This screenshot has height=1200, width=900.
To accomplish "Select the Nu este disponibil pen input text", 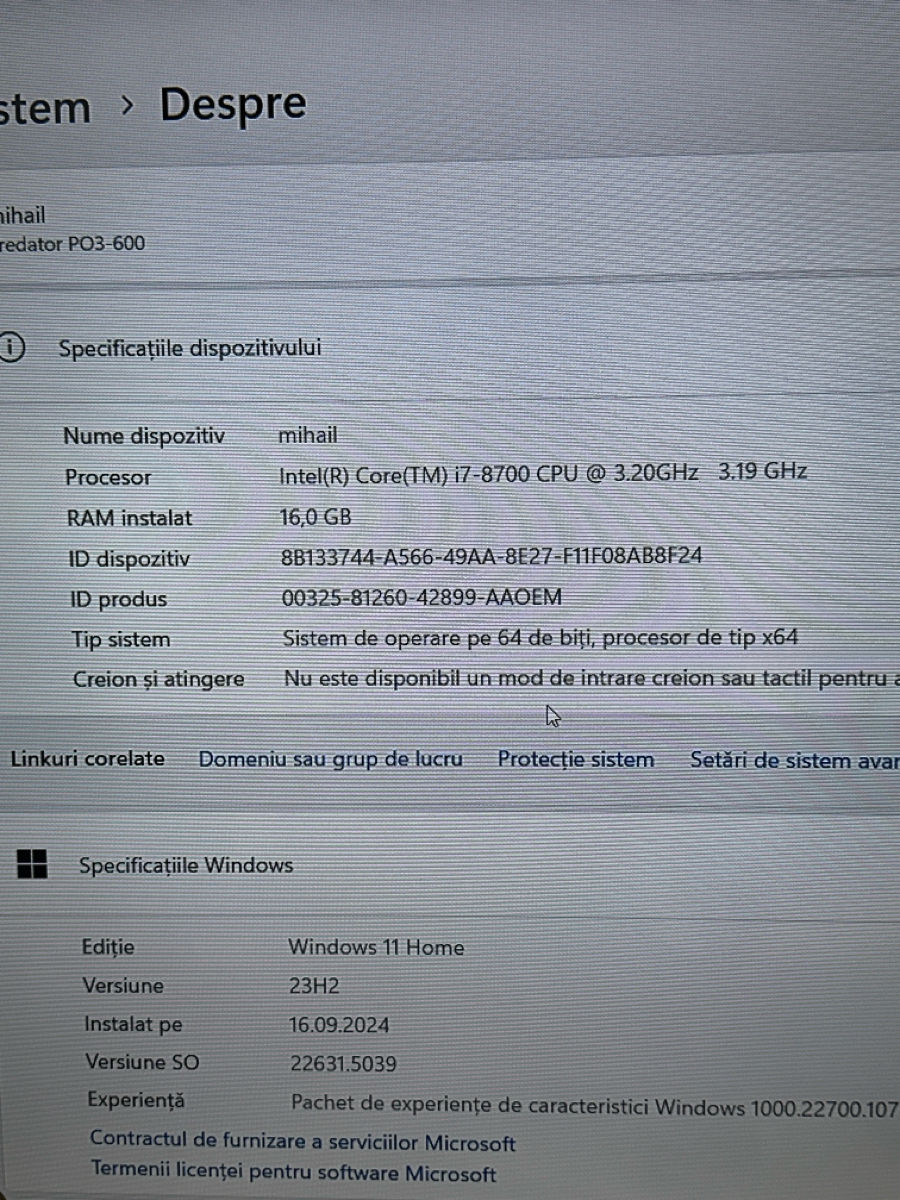I will tap(592, 679).
